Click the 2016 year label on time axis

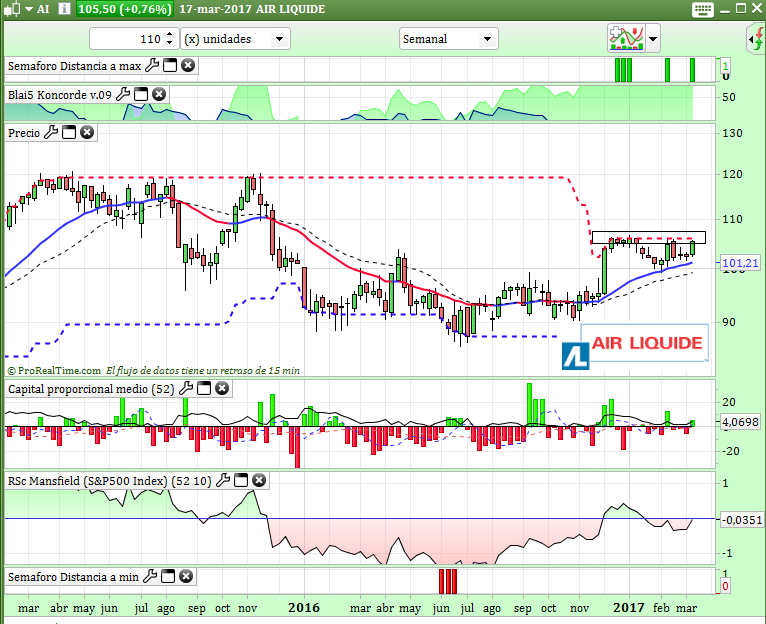click(304, 607)
